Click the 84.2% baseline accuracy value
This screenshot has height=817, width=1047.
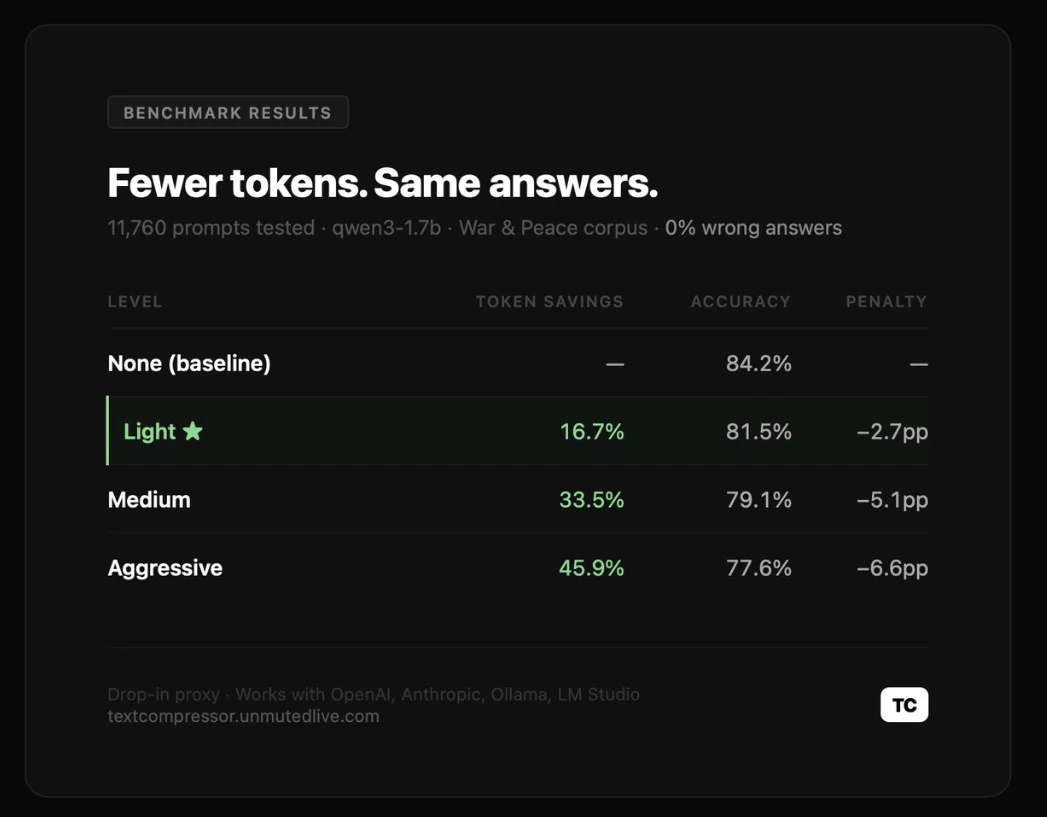coord(759,363)
